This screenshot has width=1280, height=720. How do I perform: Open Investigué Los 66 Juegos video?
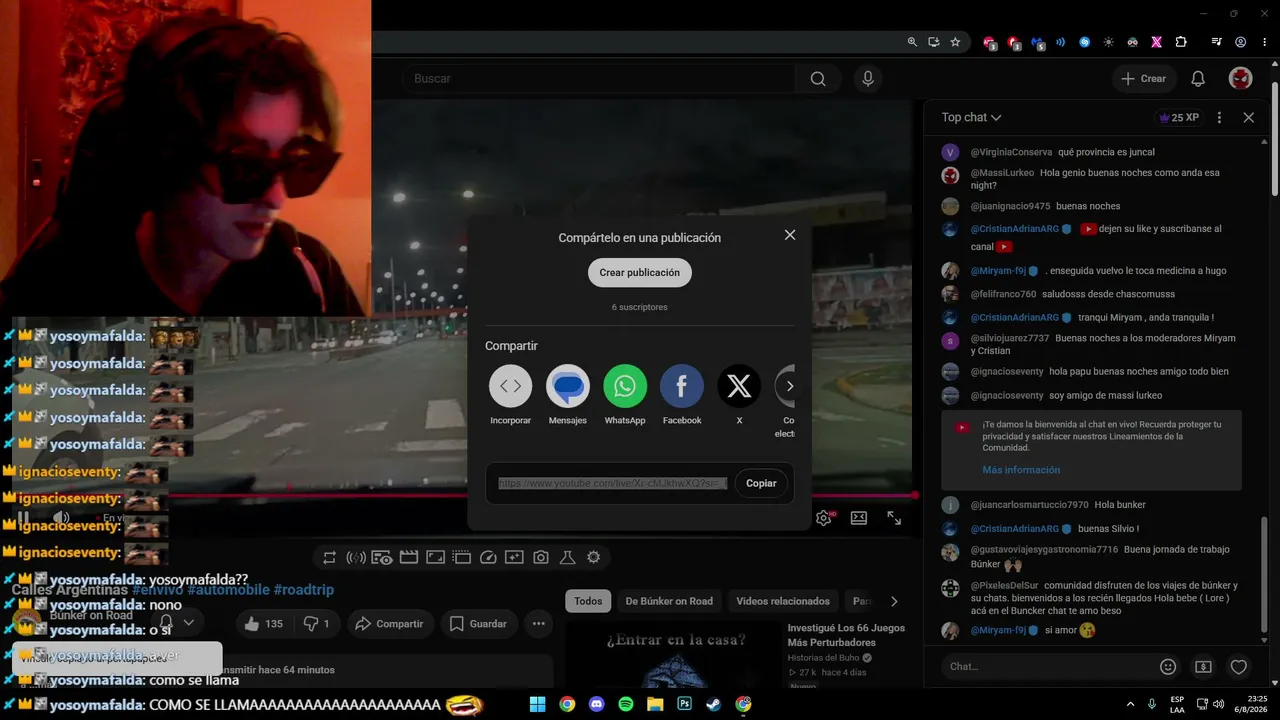[x=846, y=635]
